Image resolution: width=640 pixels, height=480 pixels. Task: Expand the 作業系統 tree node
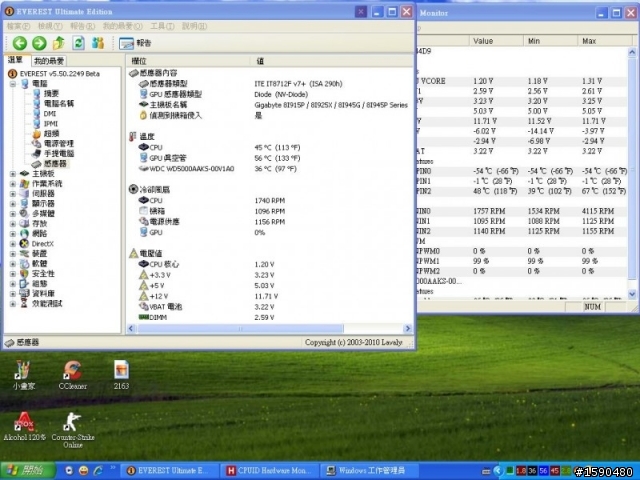tap(13, 184)
